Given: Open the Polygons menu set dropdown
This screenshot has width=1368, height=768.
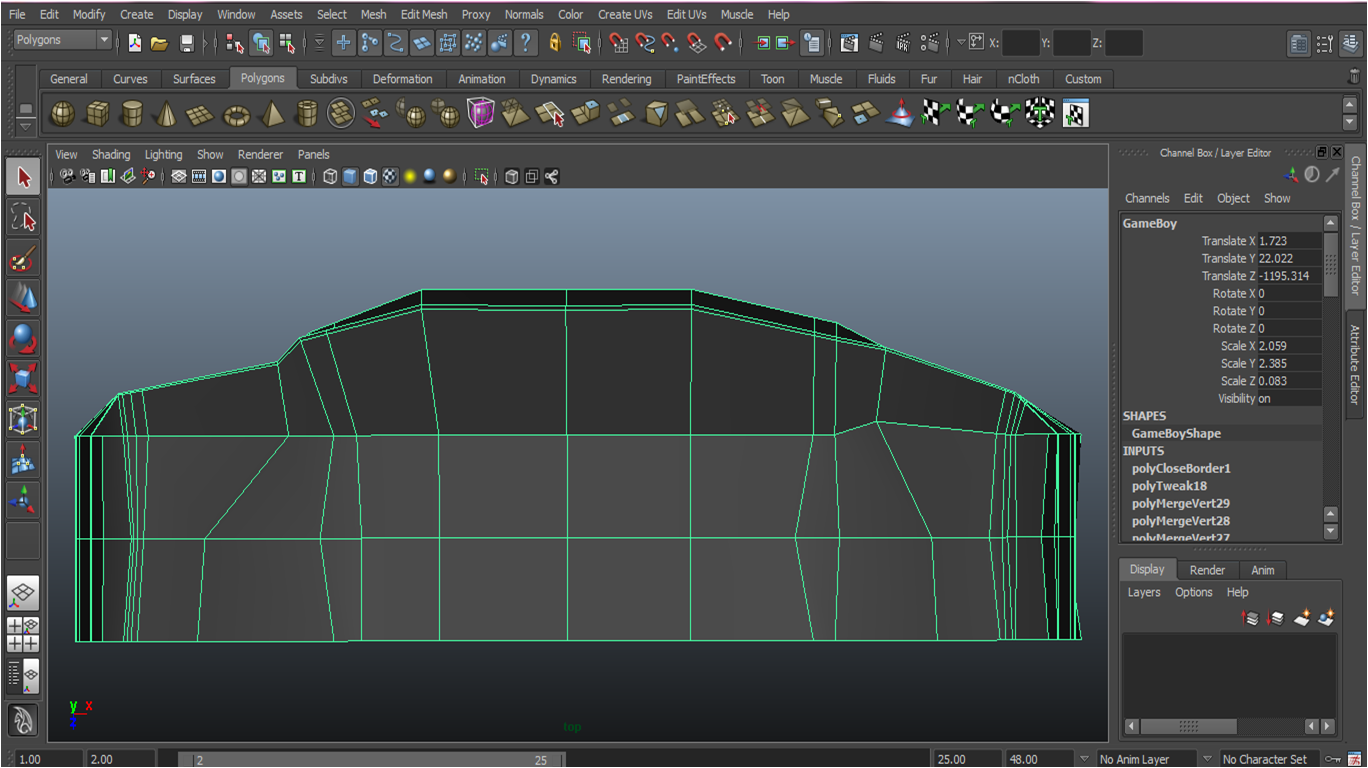Looking at the screenshot, I should (x=63, y=40).
